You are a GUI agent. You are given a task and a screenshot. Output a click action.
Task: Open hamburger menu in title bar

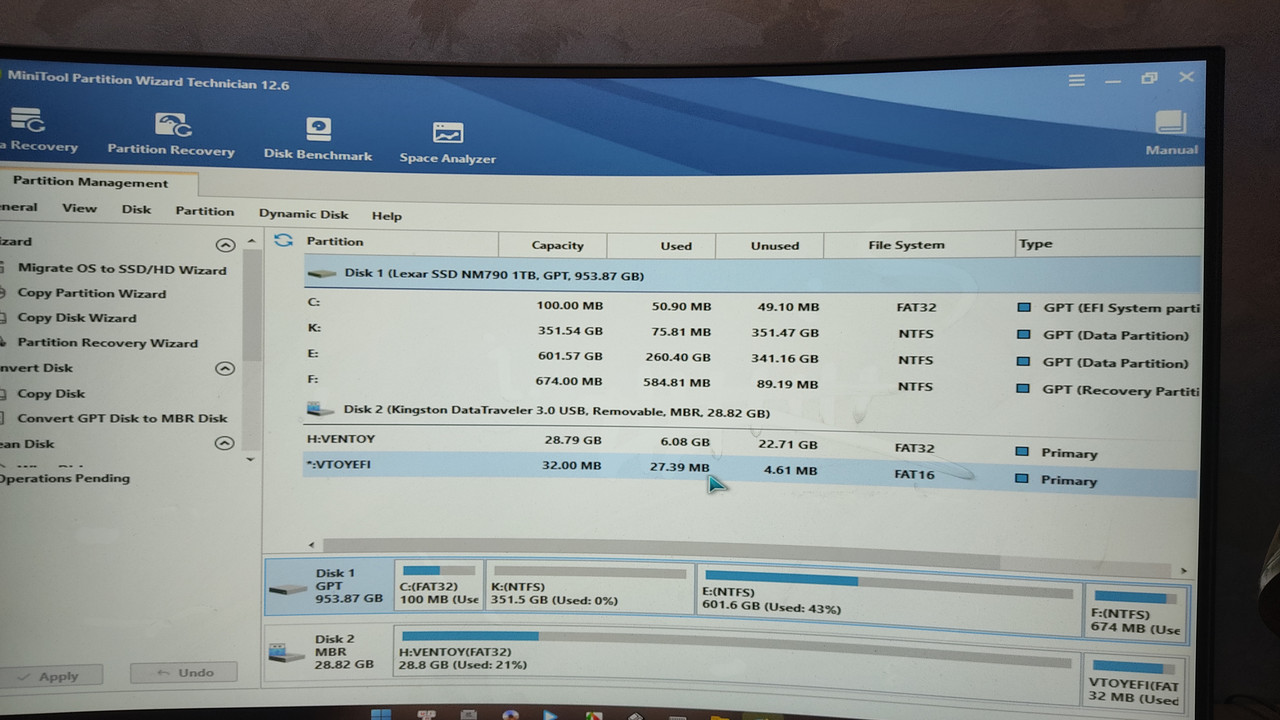pos(1076,80)
